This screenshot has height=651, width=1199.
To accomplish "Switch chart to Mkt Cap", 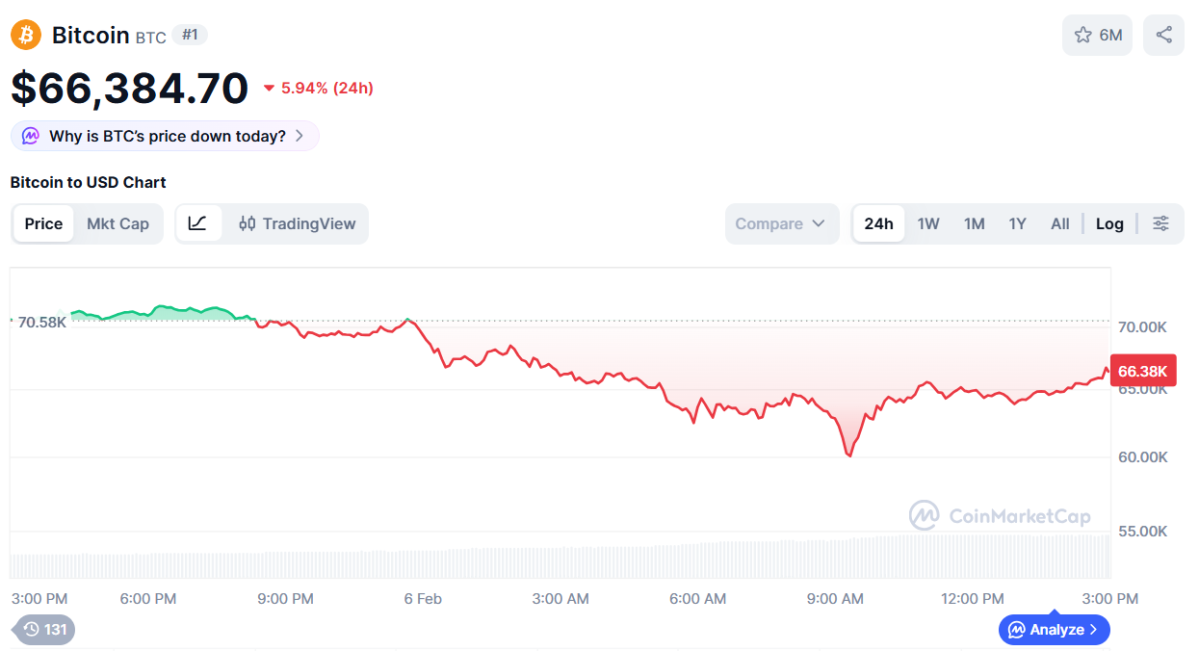I will coord(118,224).
